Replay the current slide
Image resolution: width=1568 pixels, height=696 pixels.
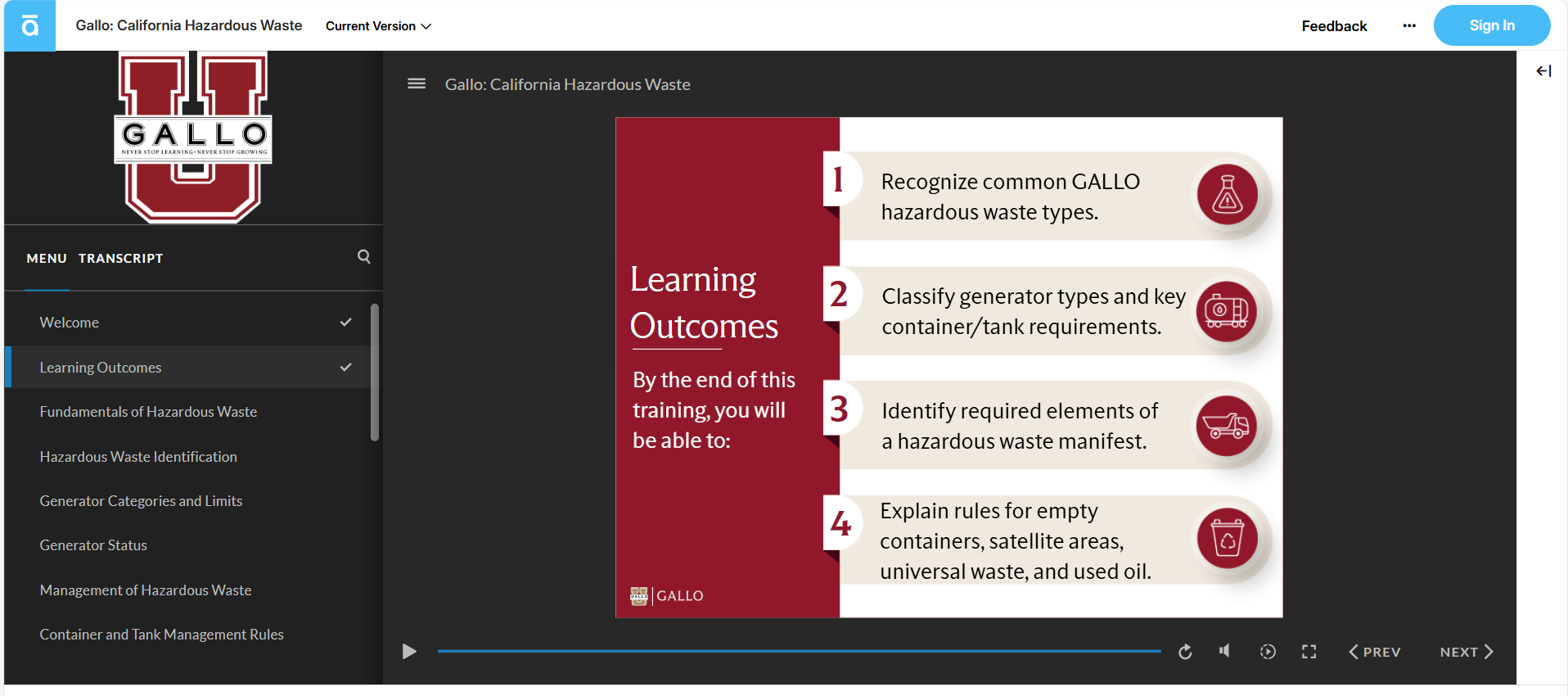[1185, 652]
